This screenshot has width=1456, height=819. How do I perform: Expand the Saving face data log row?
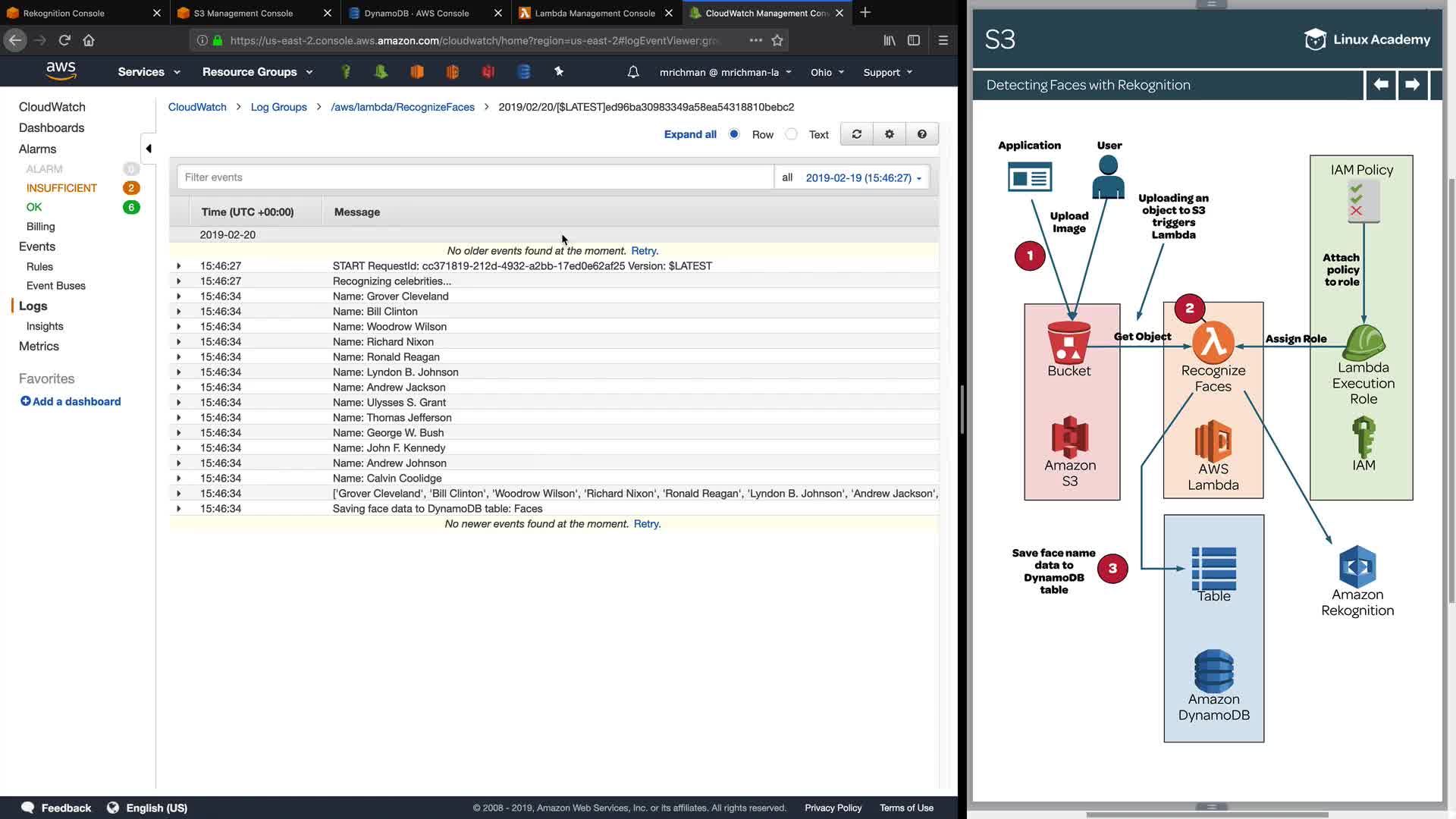click(179, 509)
